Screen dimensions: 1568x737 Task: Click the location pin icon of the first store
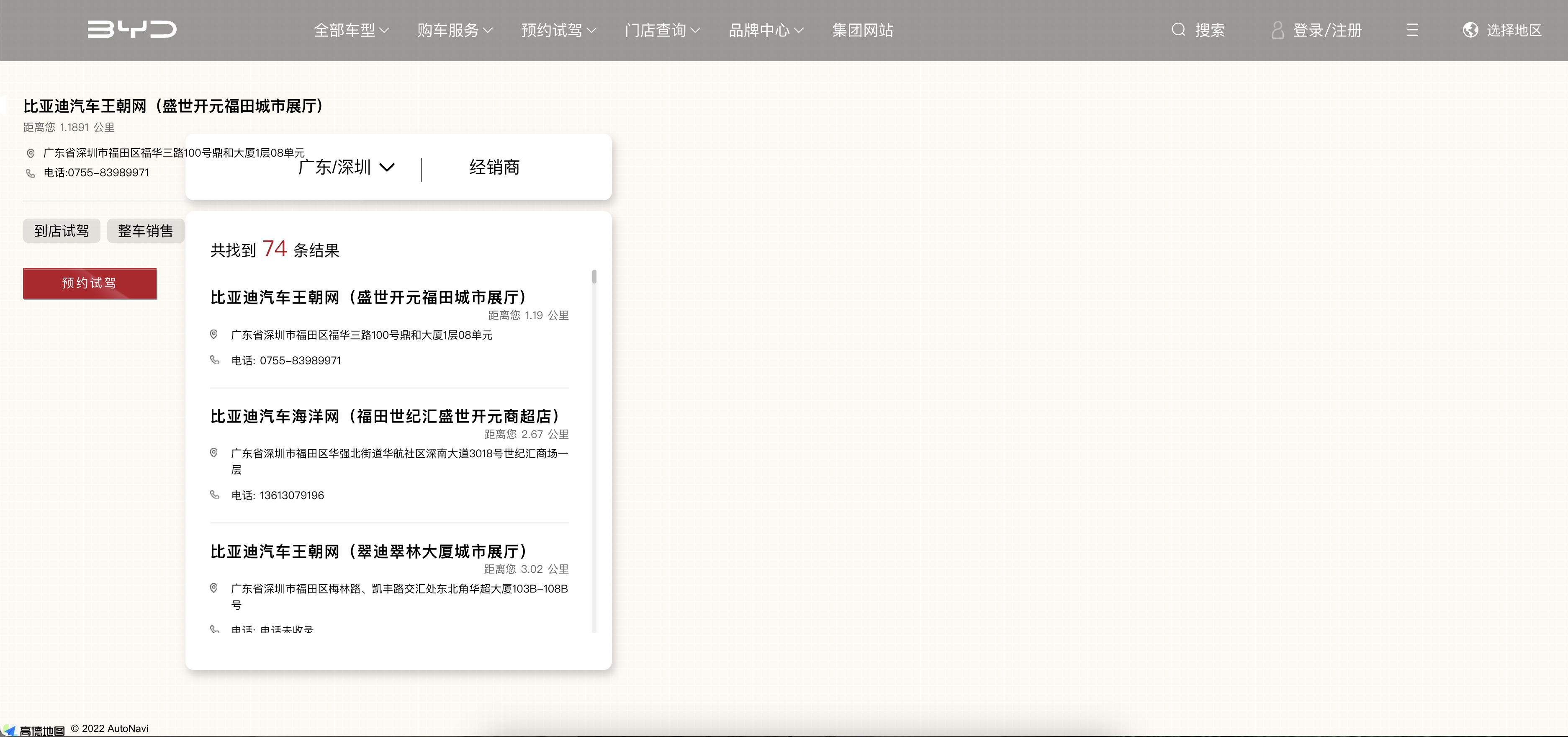click(215, 335)
